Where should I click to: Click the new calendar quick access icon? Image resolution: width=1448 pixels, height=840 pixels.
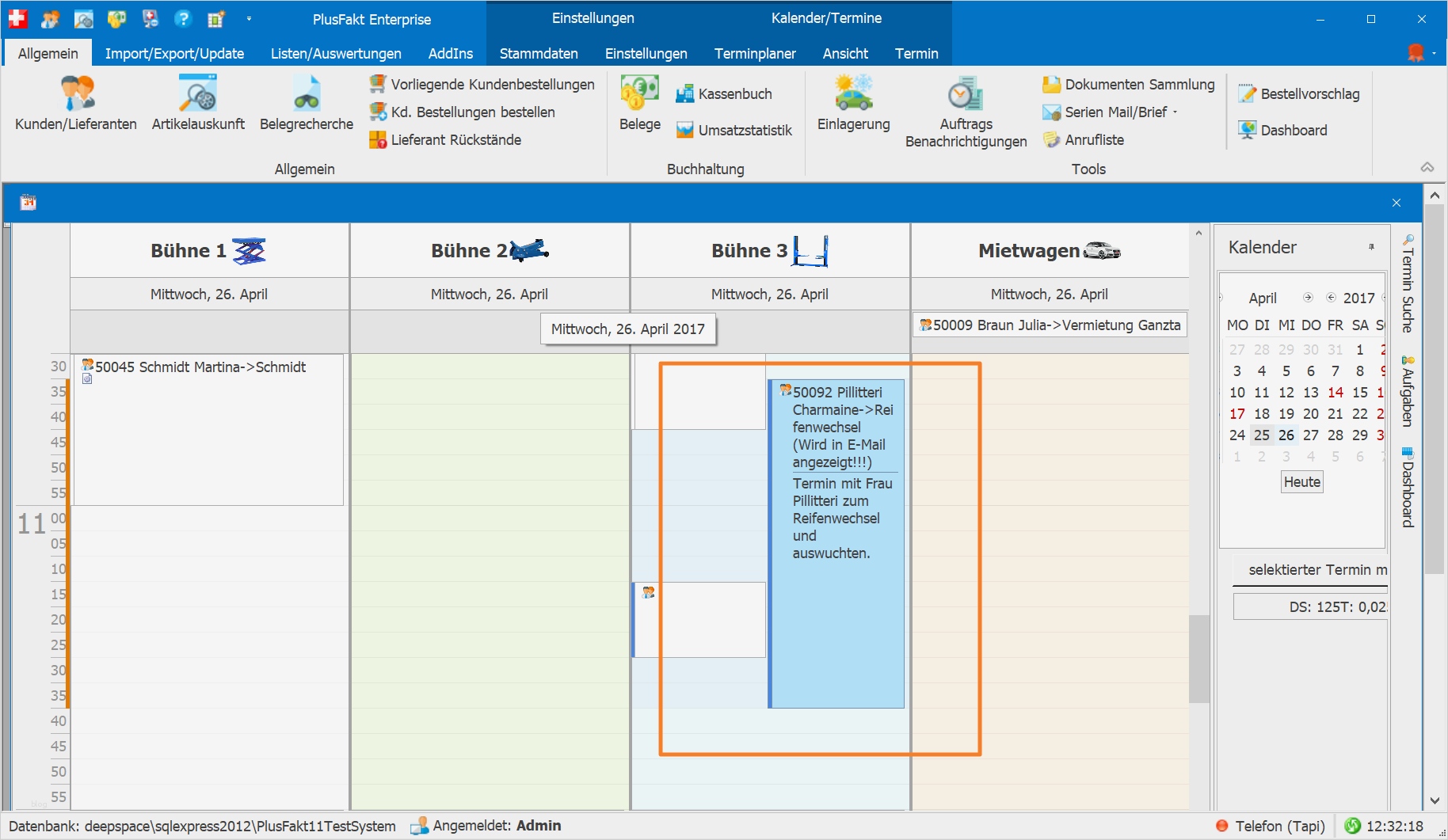pyautogui.click(x=216, y=19)
